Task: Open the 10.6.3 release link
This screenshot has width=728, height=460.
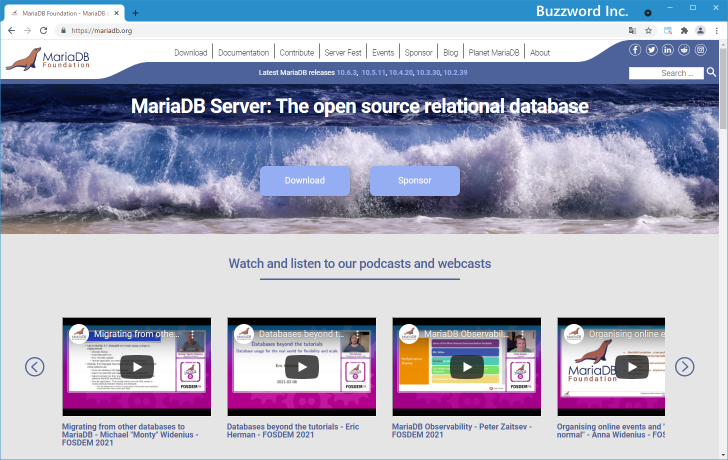Action: (x=347, y=73)
